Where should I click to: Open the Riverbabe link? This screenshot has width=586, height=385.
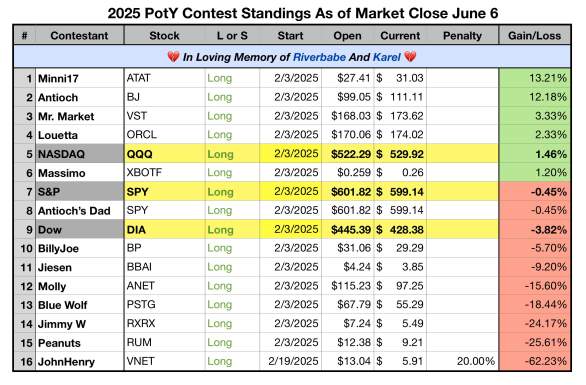point(319,57)
